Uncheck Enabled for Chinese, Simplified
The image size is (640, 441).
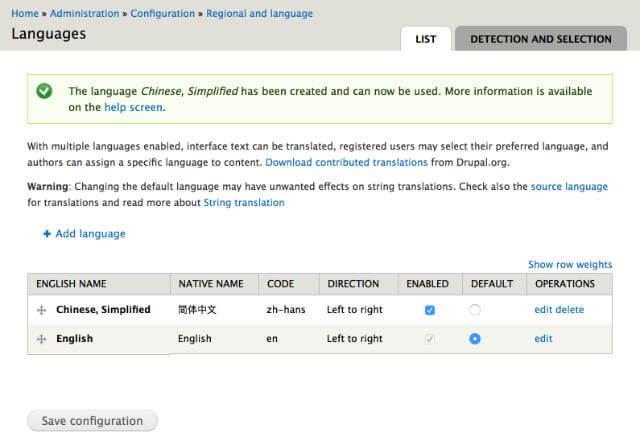coord(429,310)
